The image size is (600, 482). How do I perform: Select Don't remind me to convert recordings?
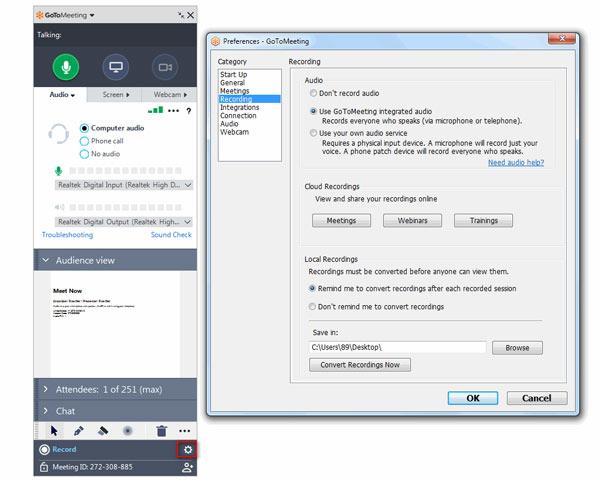pyautogui.click(x=314, y=306)
